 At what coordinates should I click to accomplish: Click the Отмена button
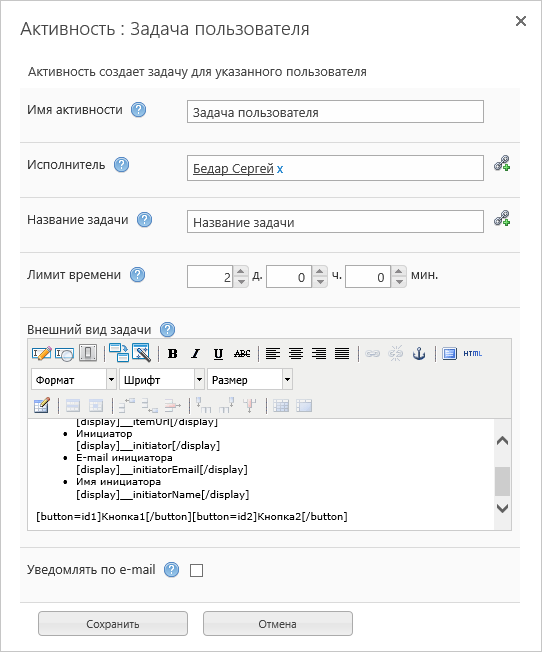point(278,623)
